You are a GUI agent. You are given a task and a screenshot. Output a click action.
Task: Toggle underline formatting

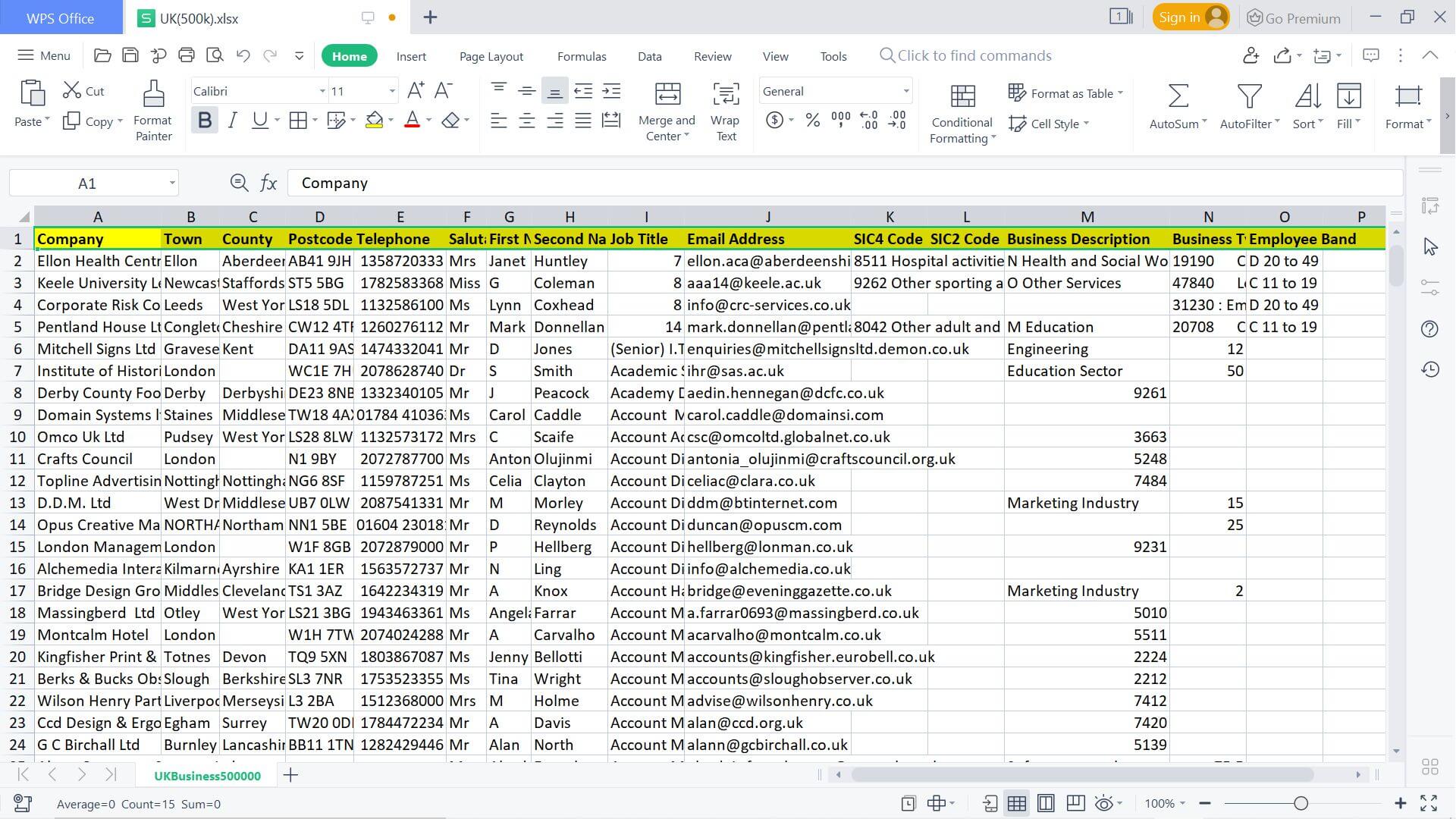260,121
